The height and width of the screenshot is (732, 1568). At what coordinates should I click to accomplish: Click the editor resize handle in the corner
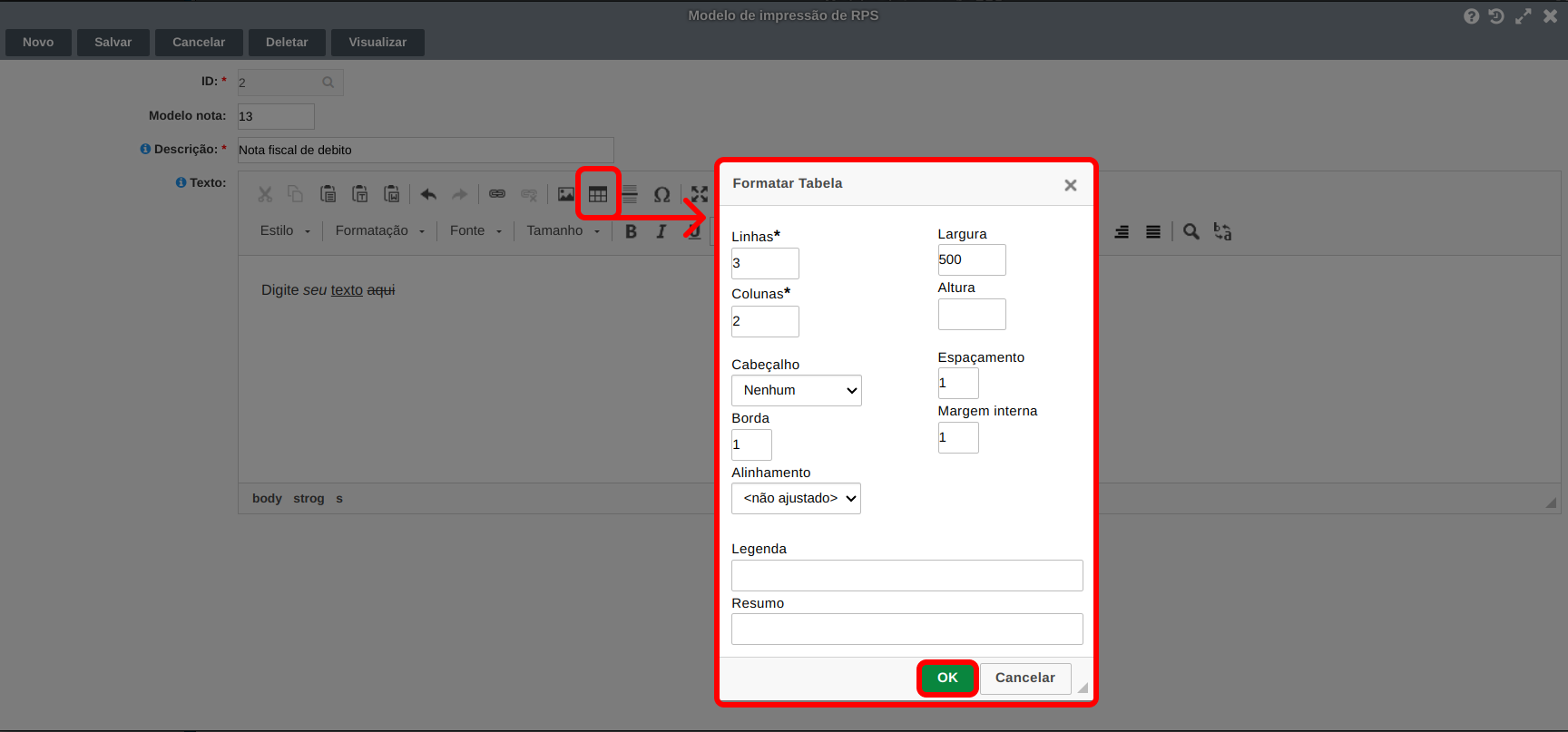[x=1551, y=503]
